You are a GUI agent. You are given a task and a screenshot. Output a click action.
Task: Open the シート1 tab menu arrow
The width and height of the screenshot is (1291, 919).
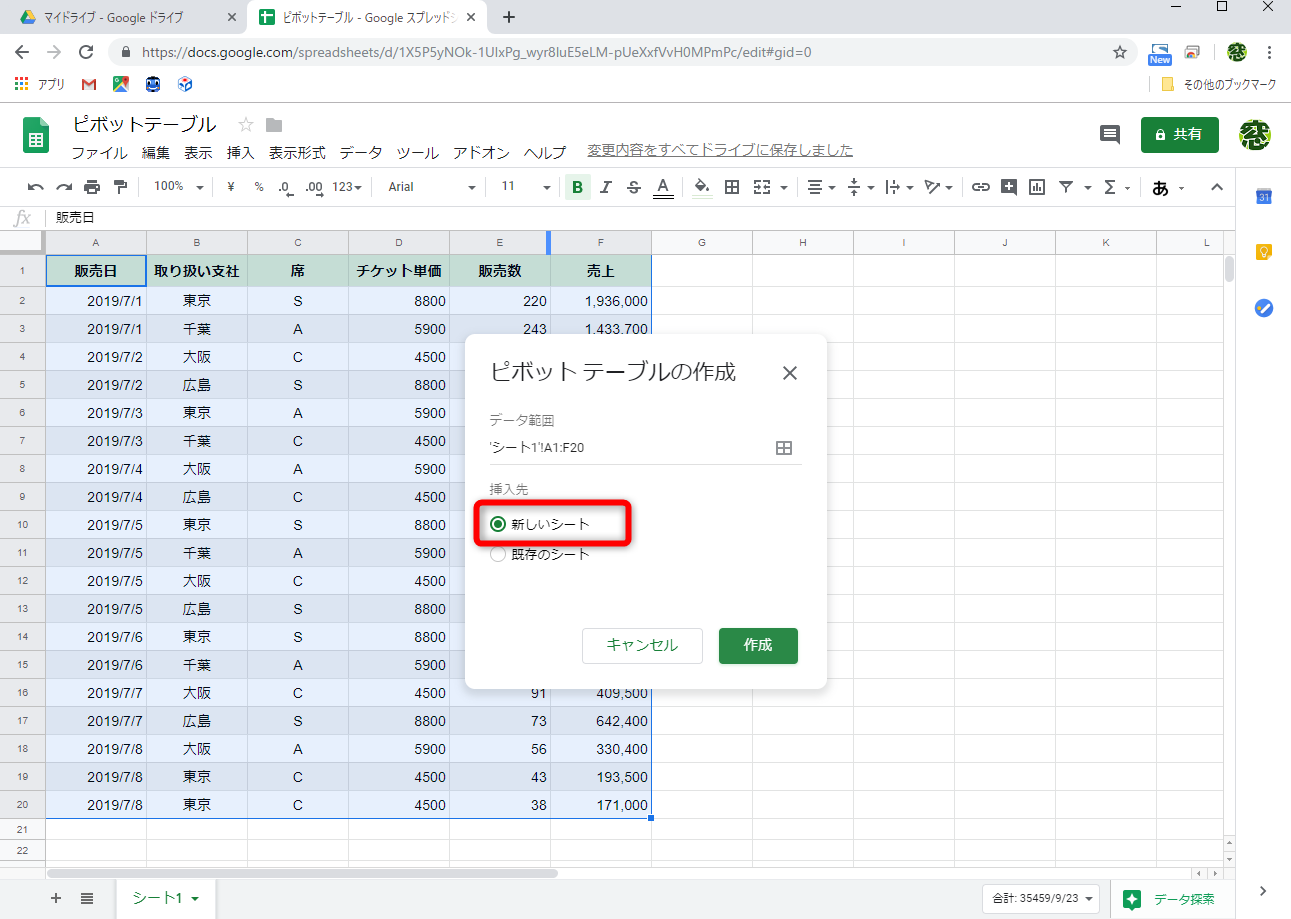click(195, 899)
